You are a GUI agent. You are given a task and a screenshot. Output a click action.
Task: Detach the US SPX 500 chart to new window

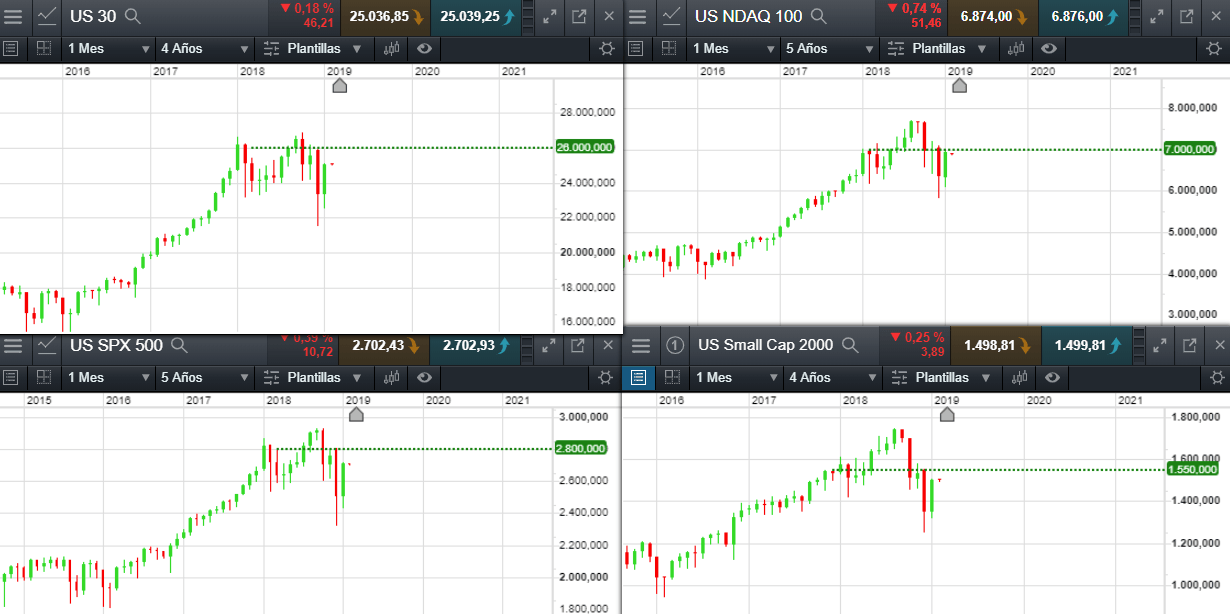[x=580, y=346]
